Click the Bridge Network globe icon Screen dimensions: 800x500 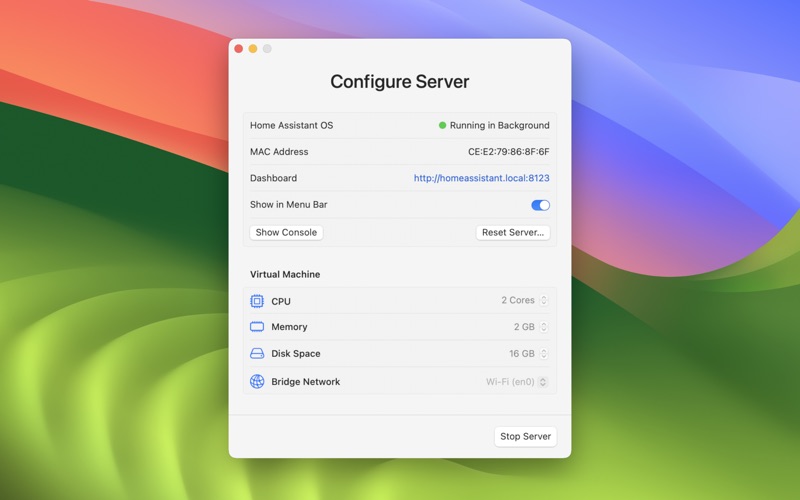pyautogui.click(x=257, y=381)
